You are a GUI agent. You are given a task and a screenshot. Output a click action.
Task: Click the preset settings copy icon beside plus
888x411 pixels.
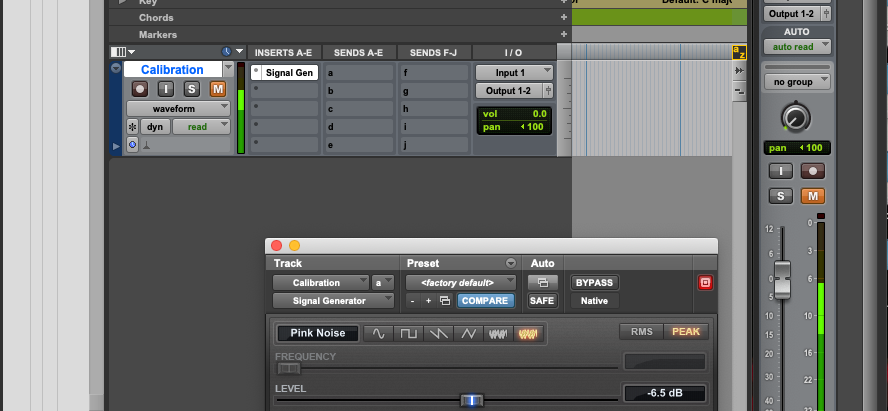coord(445,301)
